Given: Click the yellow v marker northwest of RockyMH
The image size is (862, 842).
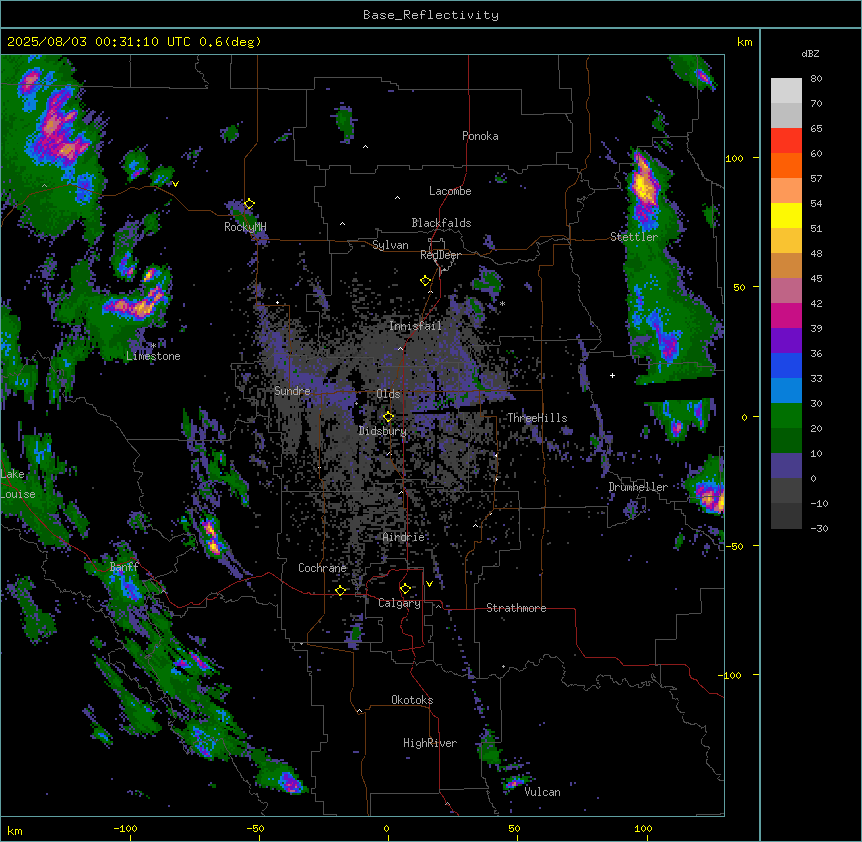Looking at the screenshot, I should coord(175,184).
